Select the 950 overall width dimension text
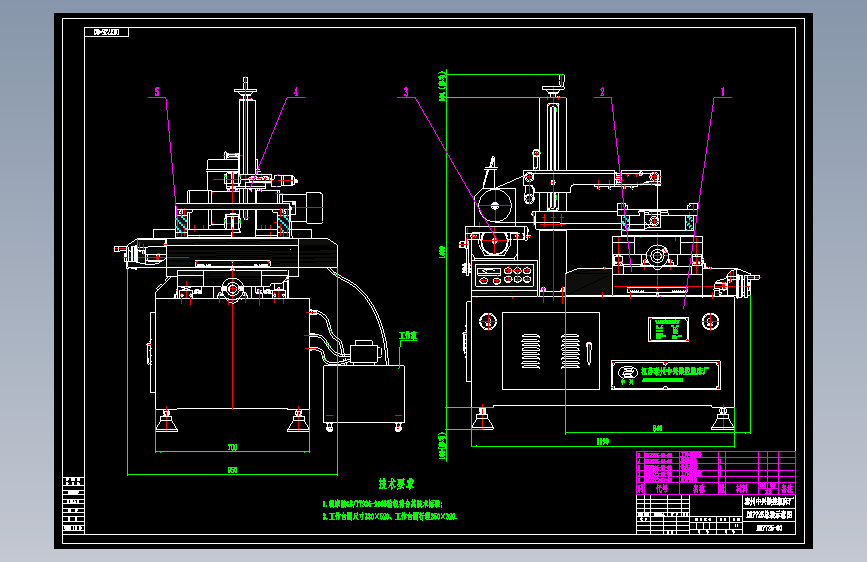This screenshot has width=867, height=562. coord(232,470)
